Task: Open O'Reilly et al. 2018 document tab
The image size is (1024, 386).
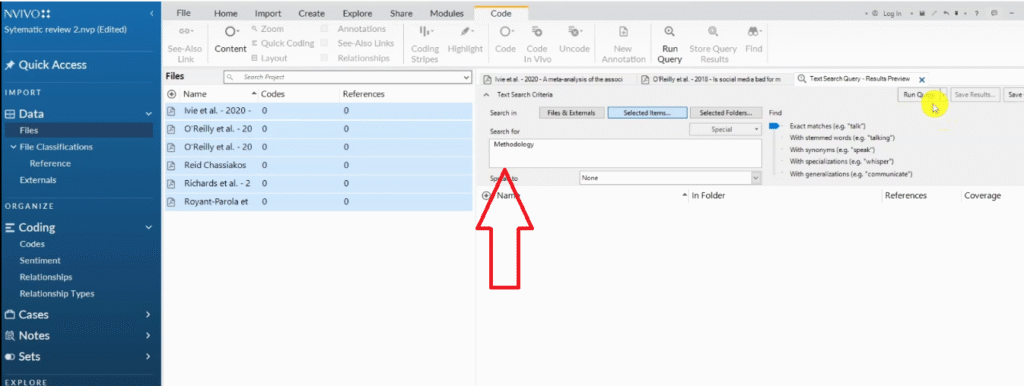Action: click(x=712, y=79)
